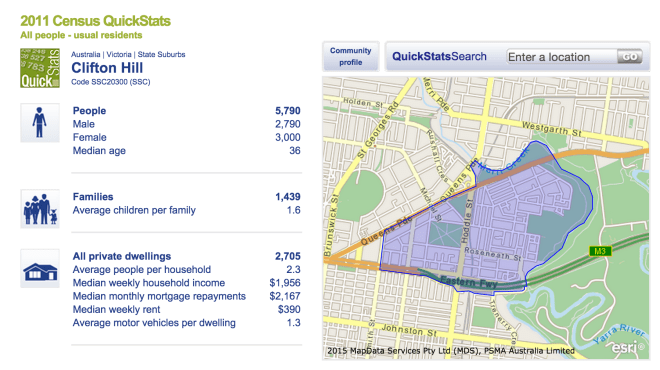Screen dimensions: 660x370
Task: Follow the Australia breadcrumb link
Action: click(85, 54)
